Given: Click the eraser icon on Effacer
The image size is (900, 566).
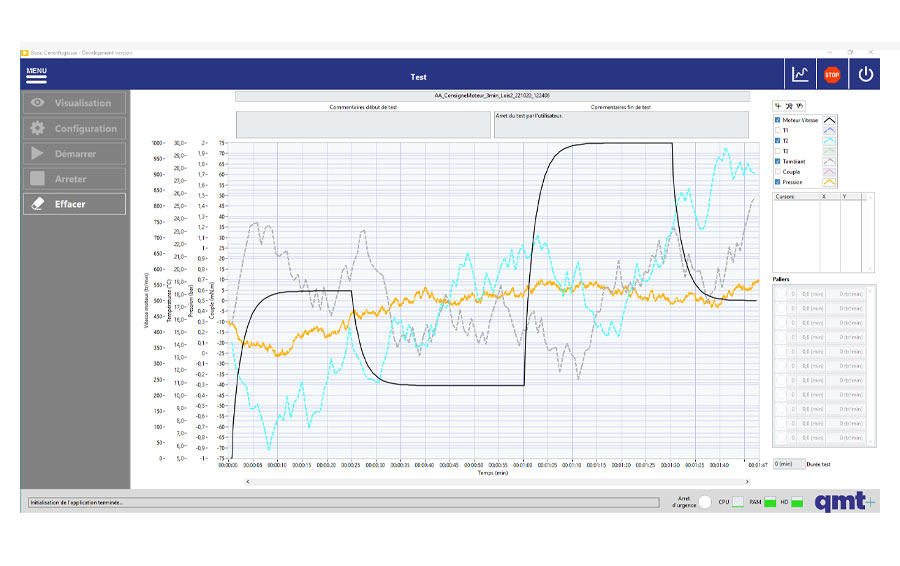Looking at the screenshot, I should 38,204.
